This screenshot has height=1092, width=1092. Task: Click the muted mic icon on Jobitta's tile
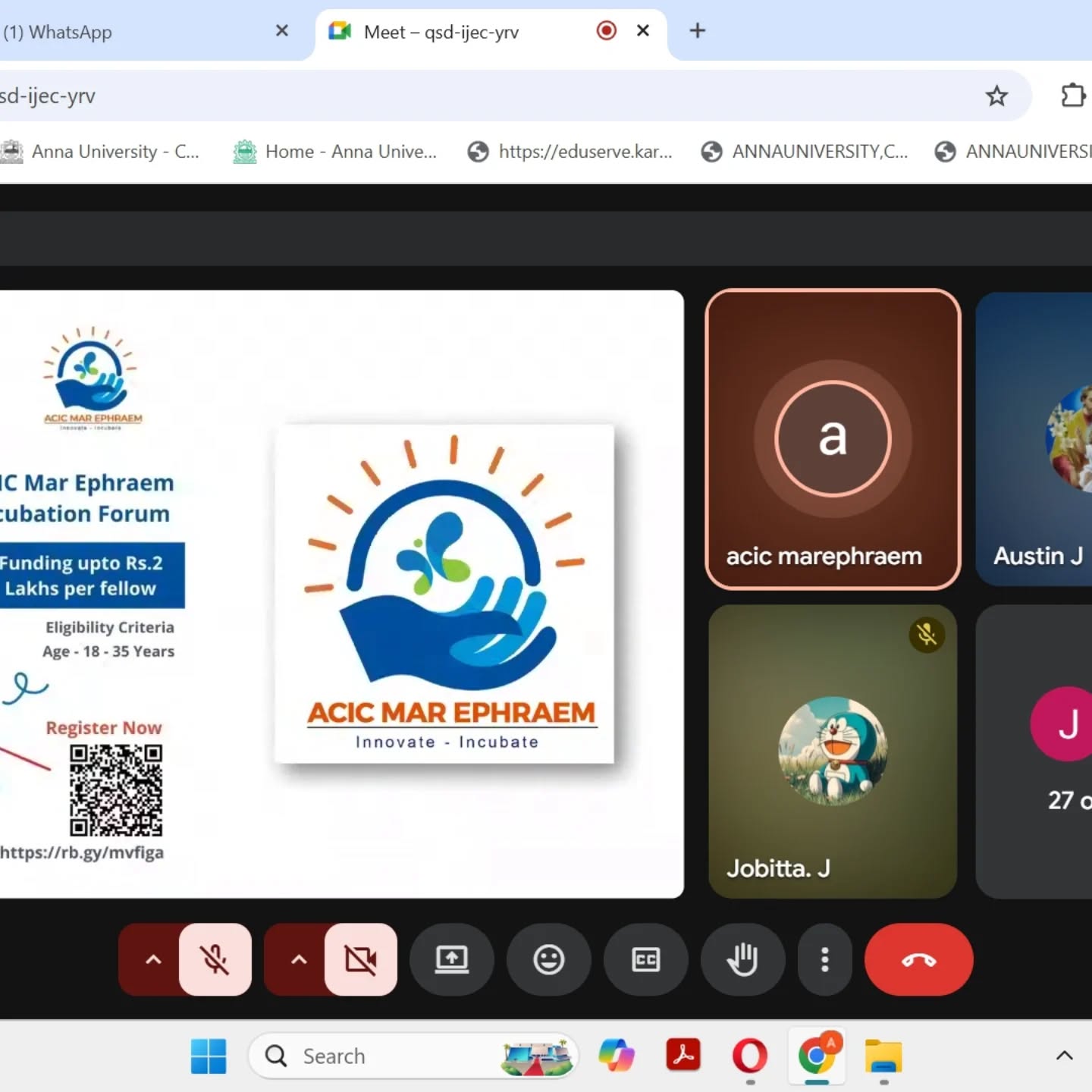[927, 635]
